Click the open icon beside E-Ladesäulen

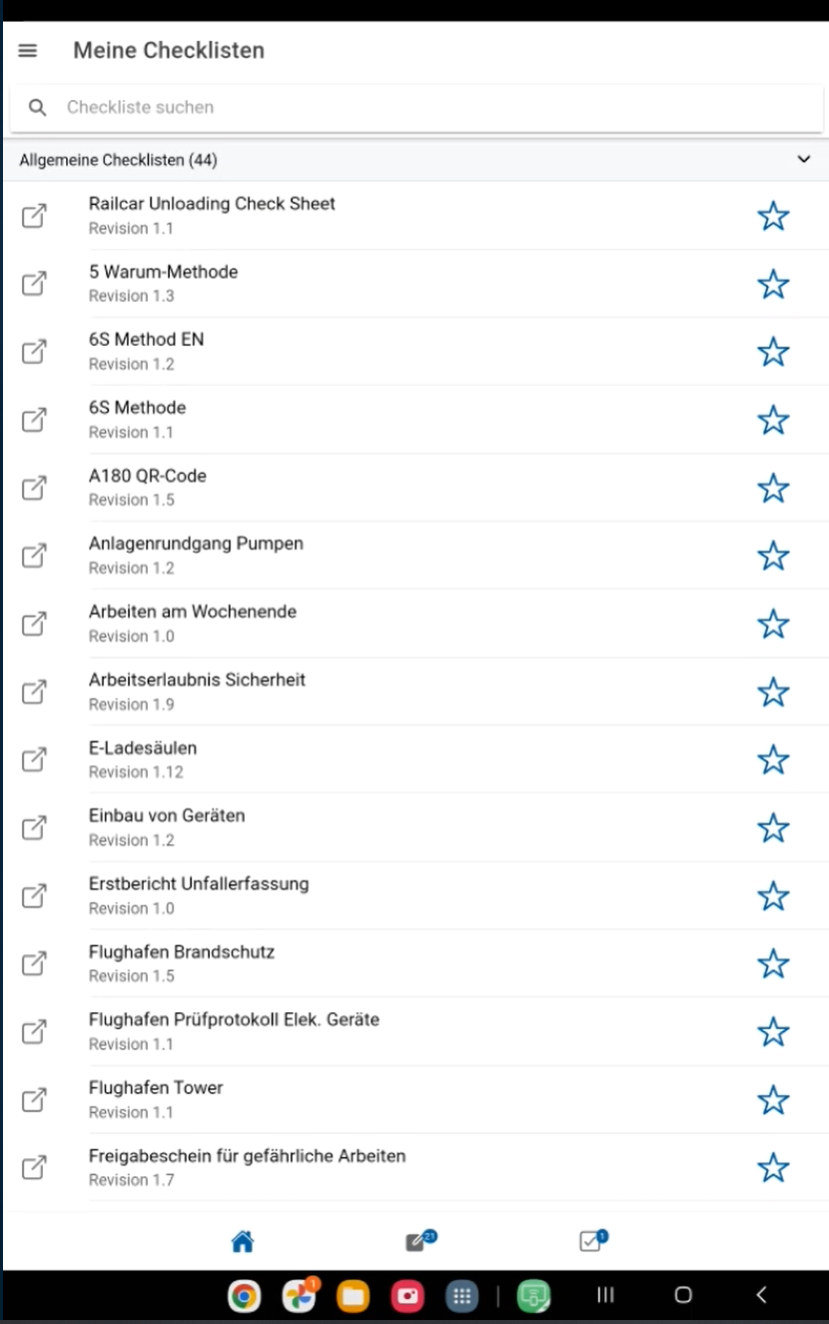tap(34, 760)
